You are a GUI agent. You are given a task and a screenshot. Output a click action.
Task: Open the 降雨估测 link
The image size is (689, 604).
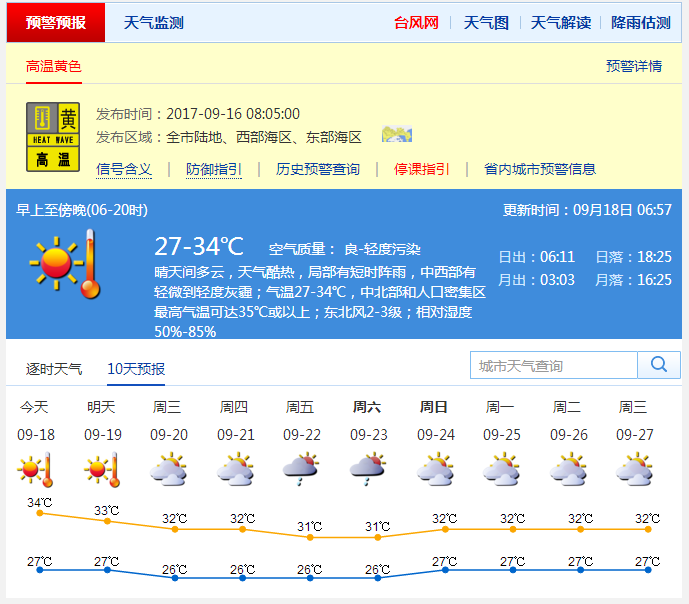click(x=641, y=22)
